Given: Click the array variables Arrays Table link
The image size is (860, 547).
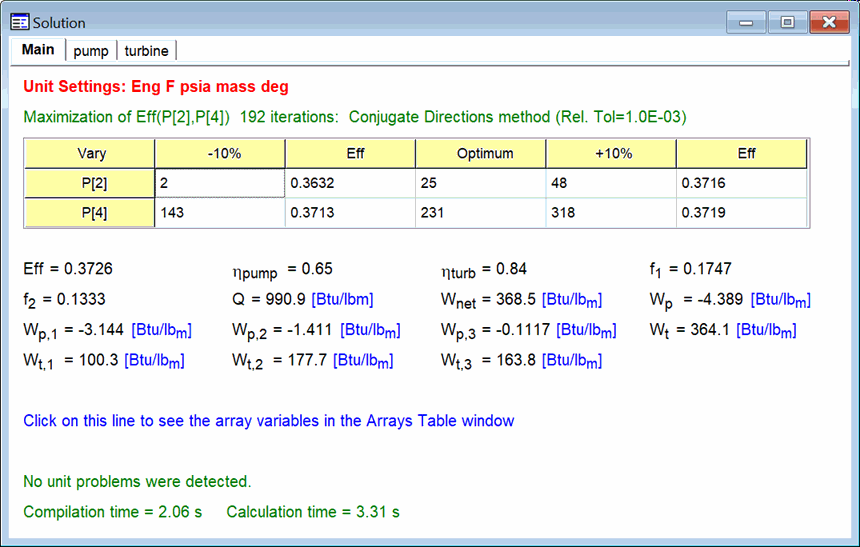Looking at the screenshot, I should (268, 421).
